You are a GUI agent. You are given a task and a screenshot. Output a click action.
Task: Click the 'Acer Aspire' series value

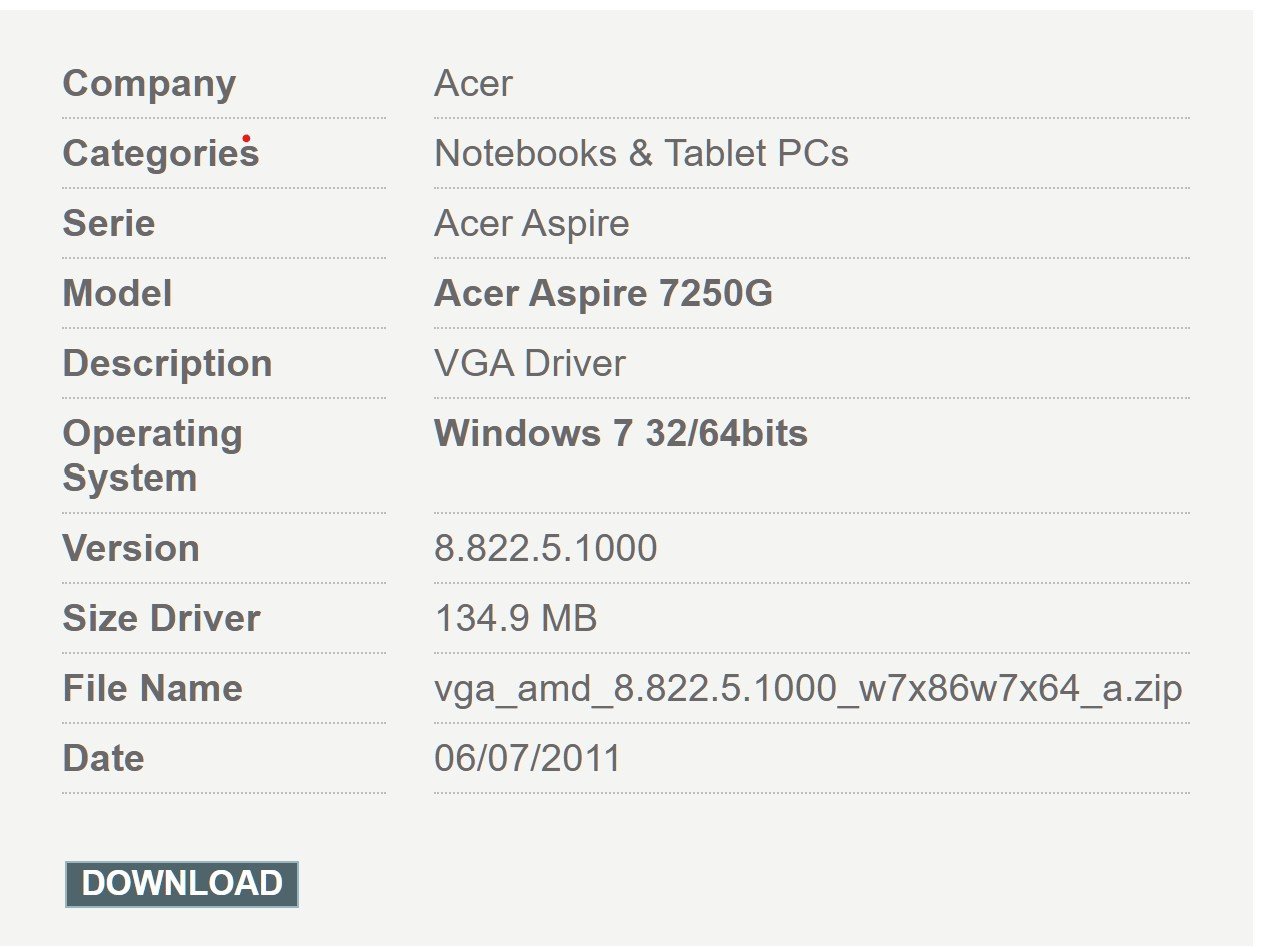tap(532, 223)
